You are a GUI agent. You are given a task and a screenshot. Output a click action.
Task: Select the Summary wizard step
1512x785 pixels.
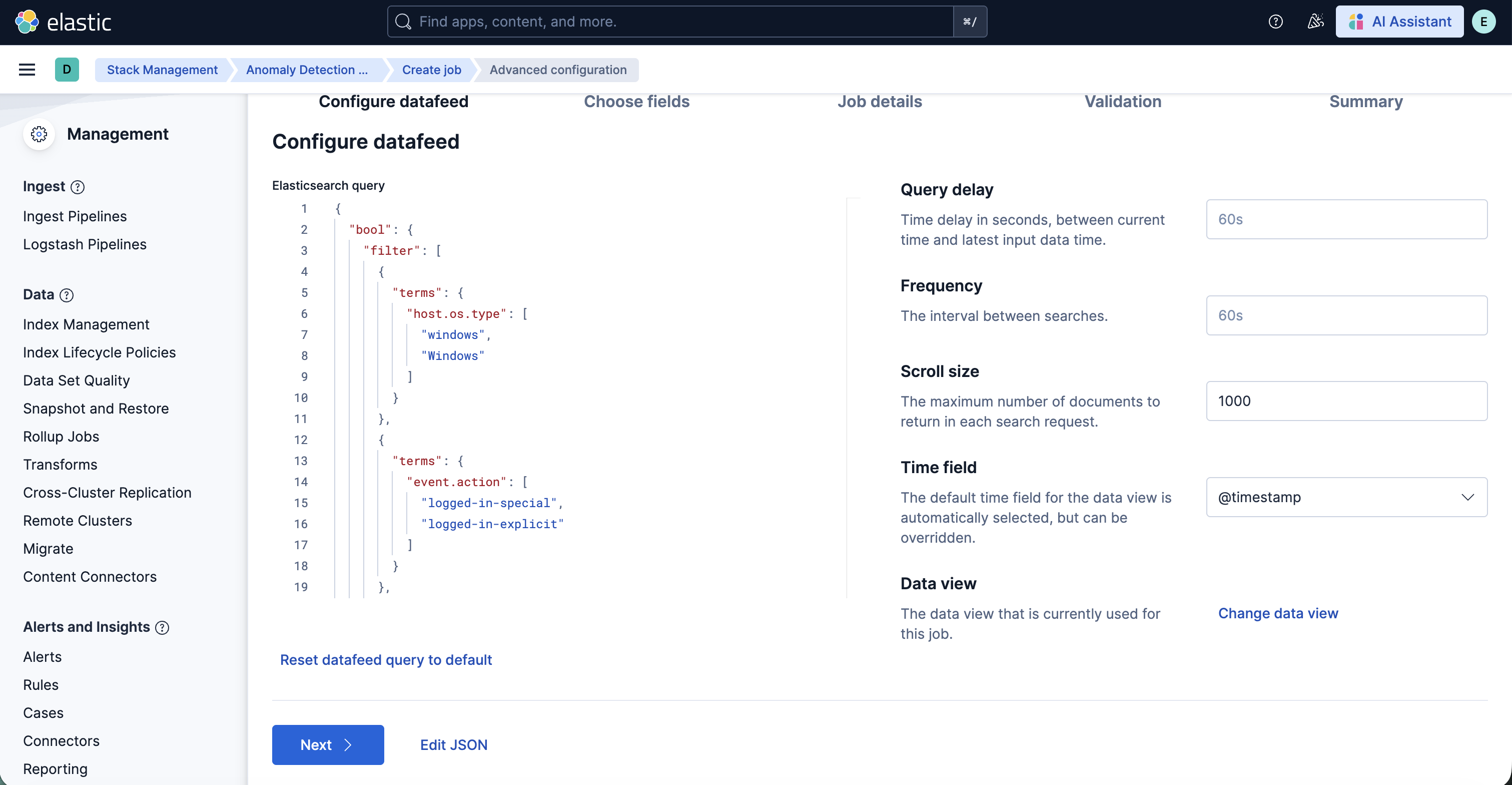click(x=1366, y=102)
